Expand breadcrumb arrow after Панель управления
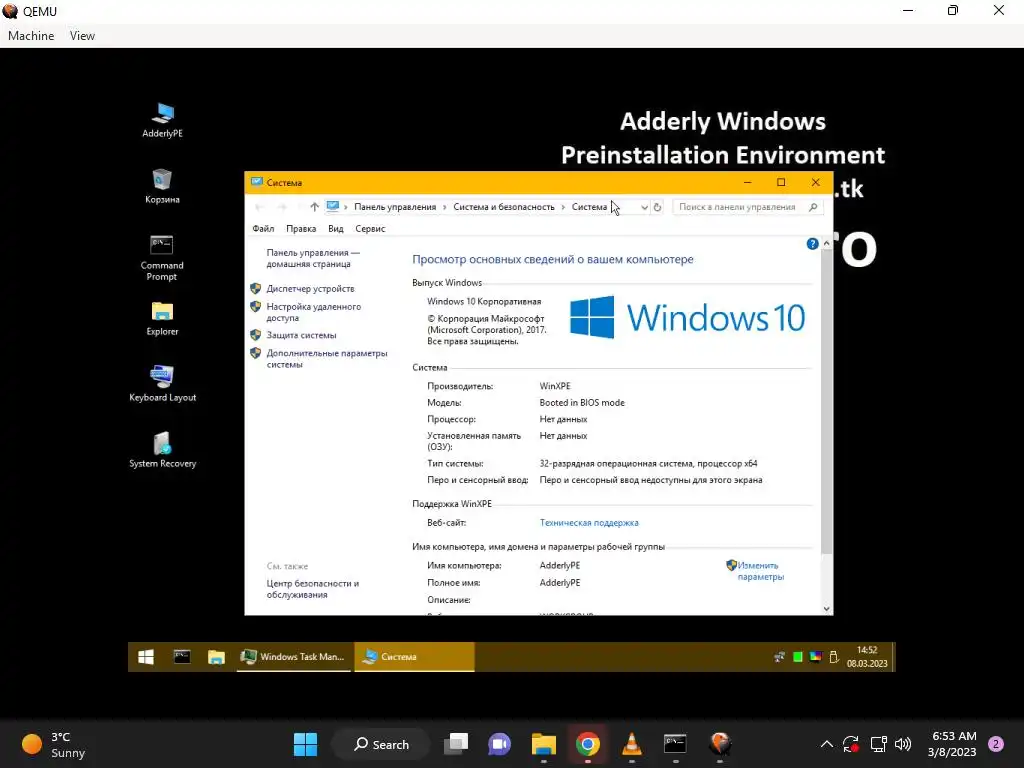Image resolution: width=1024 pixels, height=768 pixels. (445, 207)
